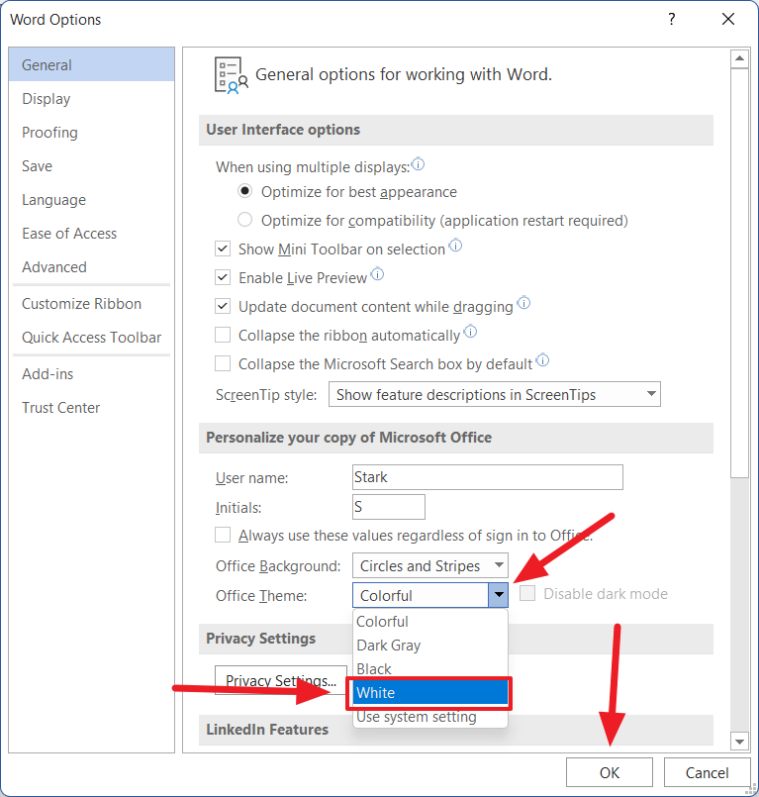Open Customize Ribbon category
The image size is (759, 797).
(x=92, y=303)
